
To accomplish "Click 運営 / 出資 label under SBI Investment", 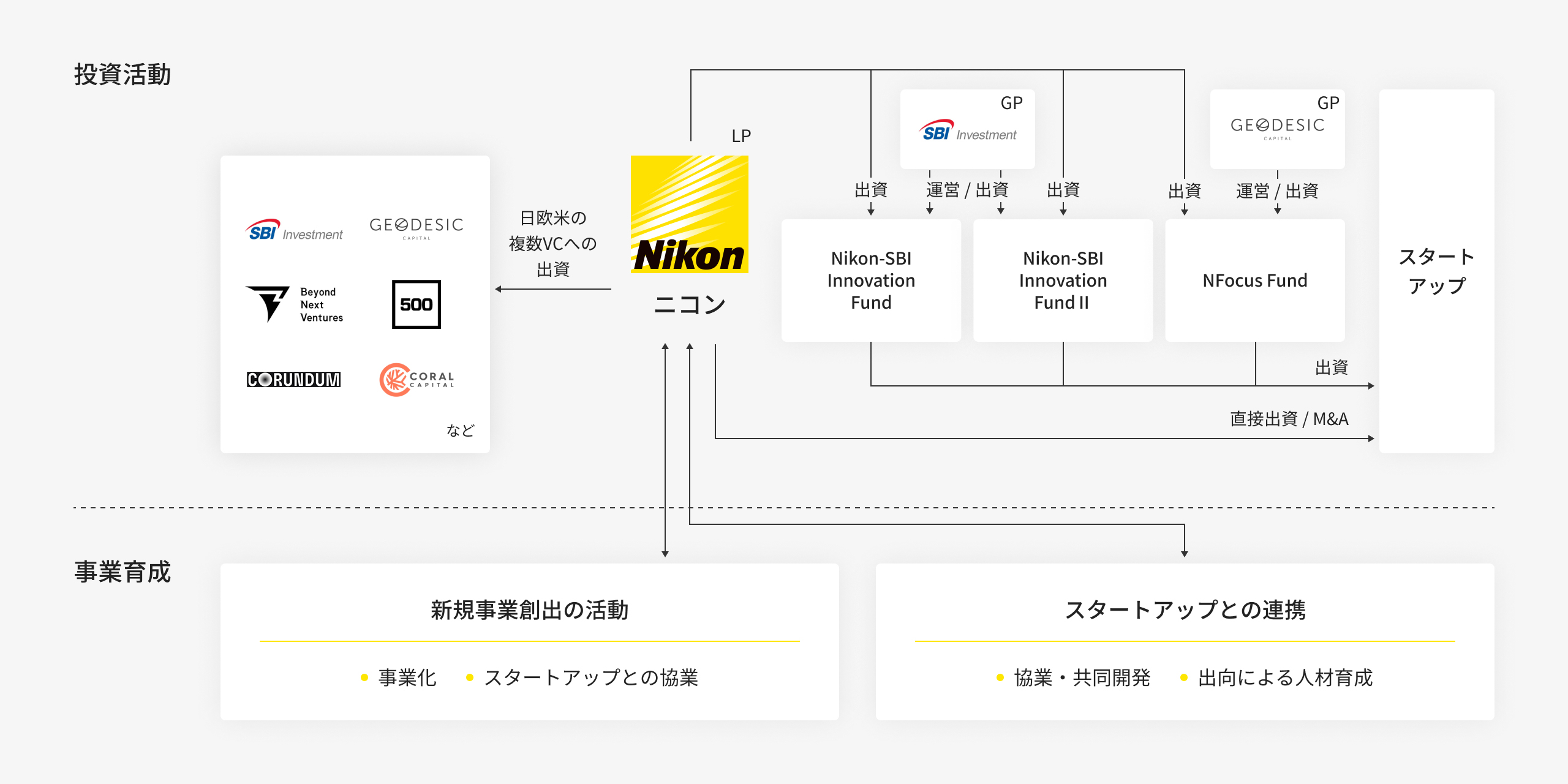I will pyautogui.click(x=968, y=190).
